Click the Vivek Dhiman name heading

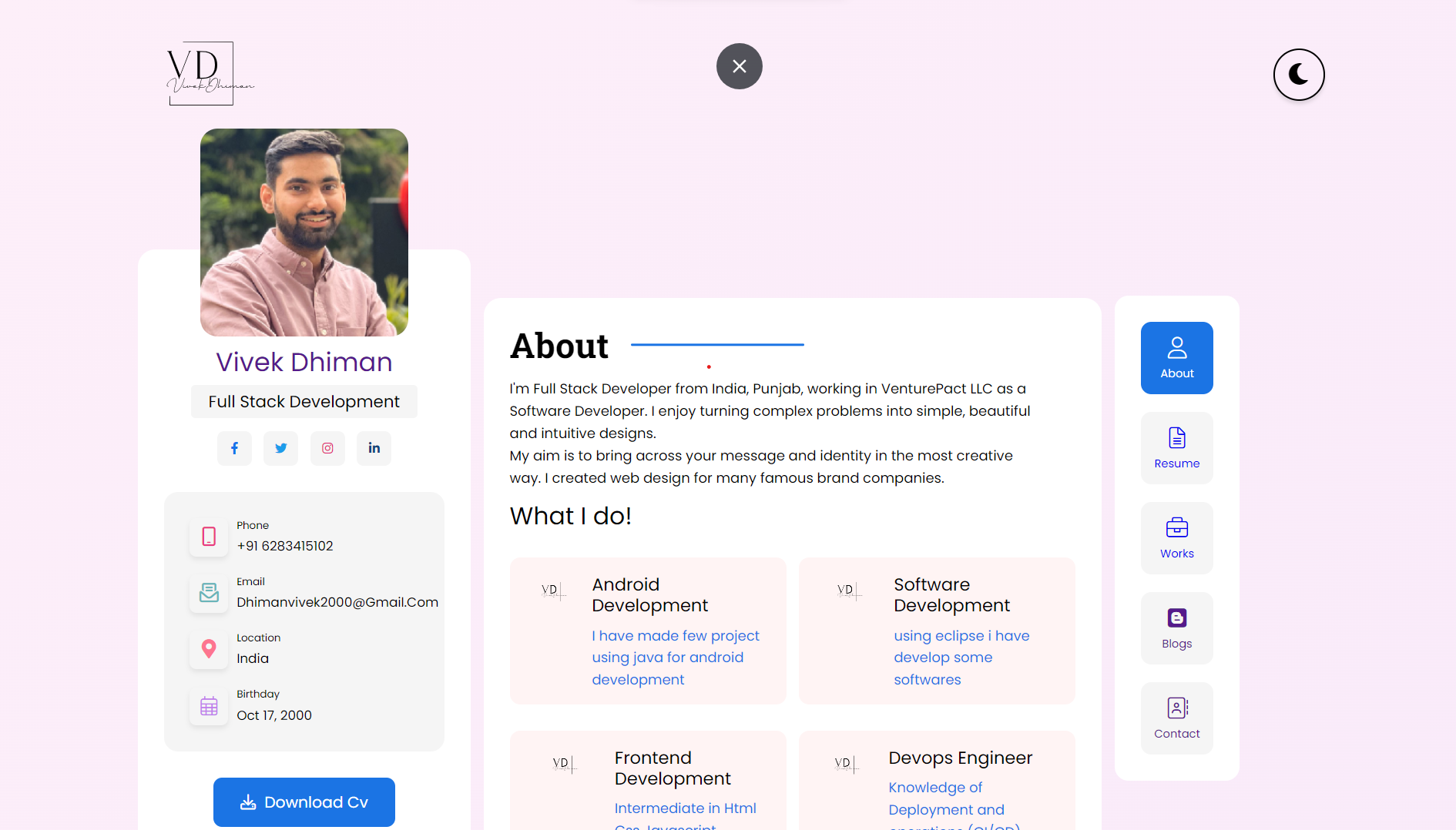[304, 362]
